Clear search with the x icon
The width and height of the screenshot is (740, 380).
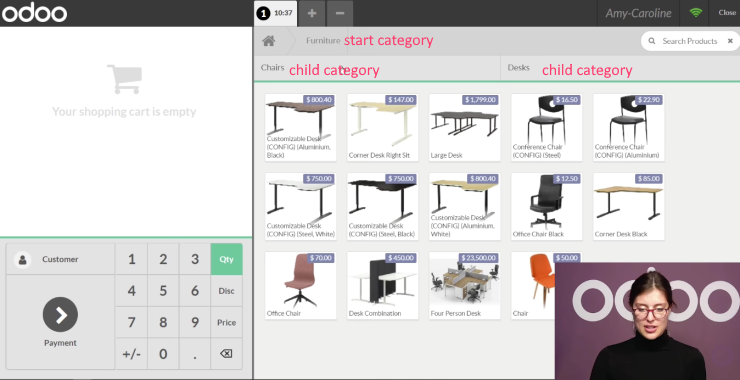[730, 41]
